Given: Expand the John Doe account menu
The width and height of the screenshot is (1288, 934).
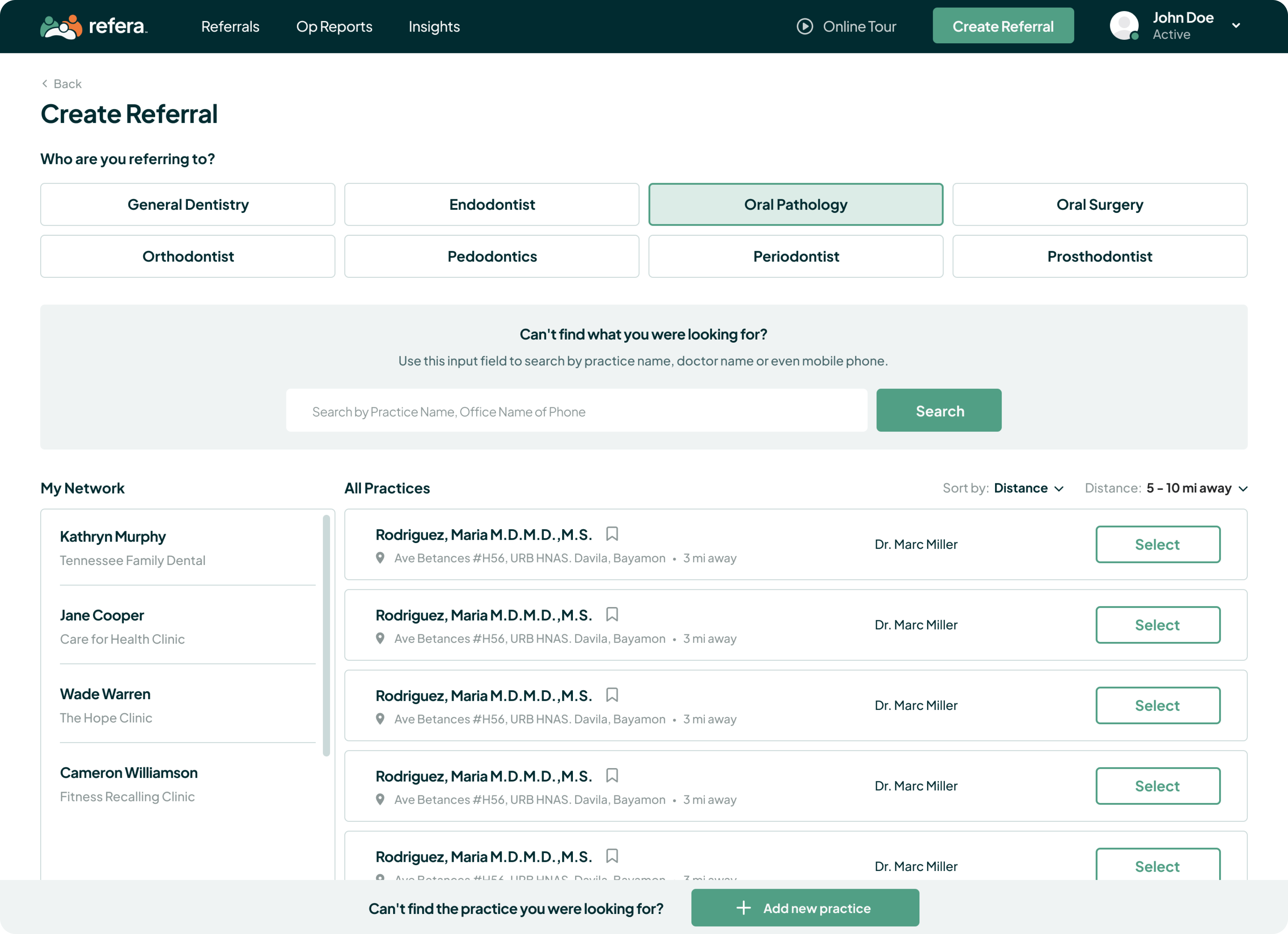Looking at the screenshot, I should pos(1236,25).
